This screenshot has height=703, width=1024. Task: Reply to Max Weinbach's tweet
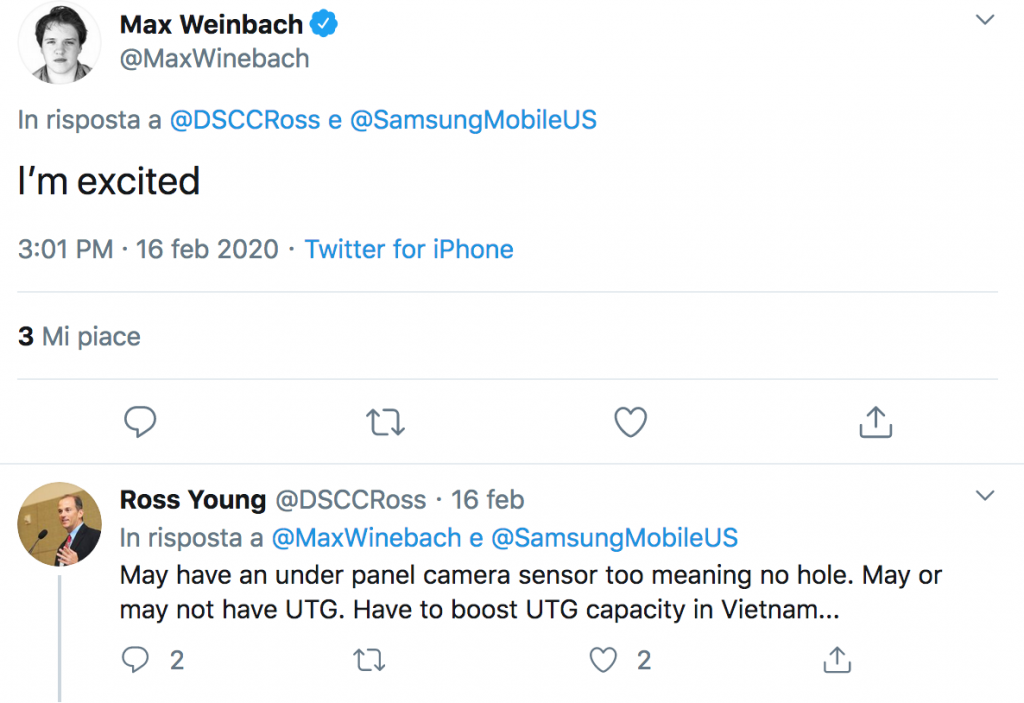pos(140,423)
